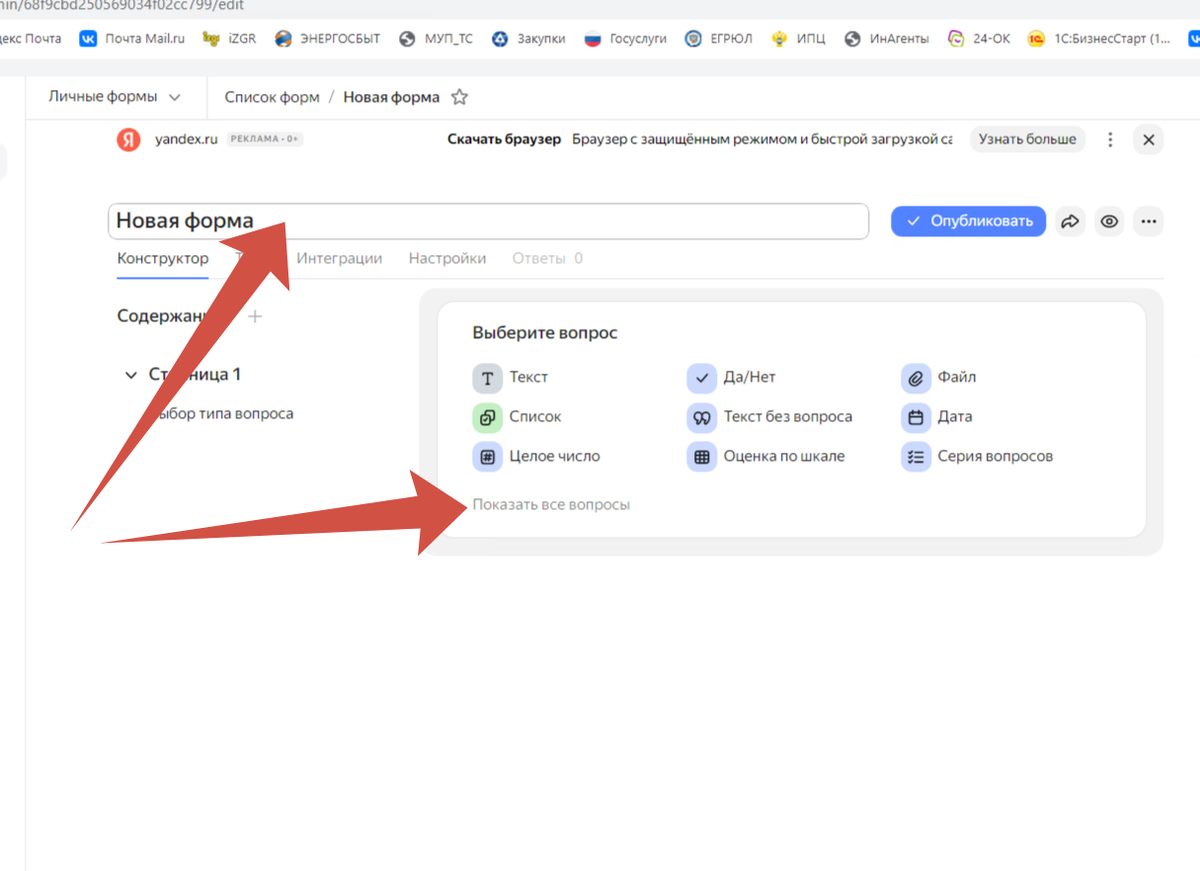Switch to the Настройки tab
The image size is (1200, 871).
point(447,258)
